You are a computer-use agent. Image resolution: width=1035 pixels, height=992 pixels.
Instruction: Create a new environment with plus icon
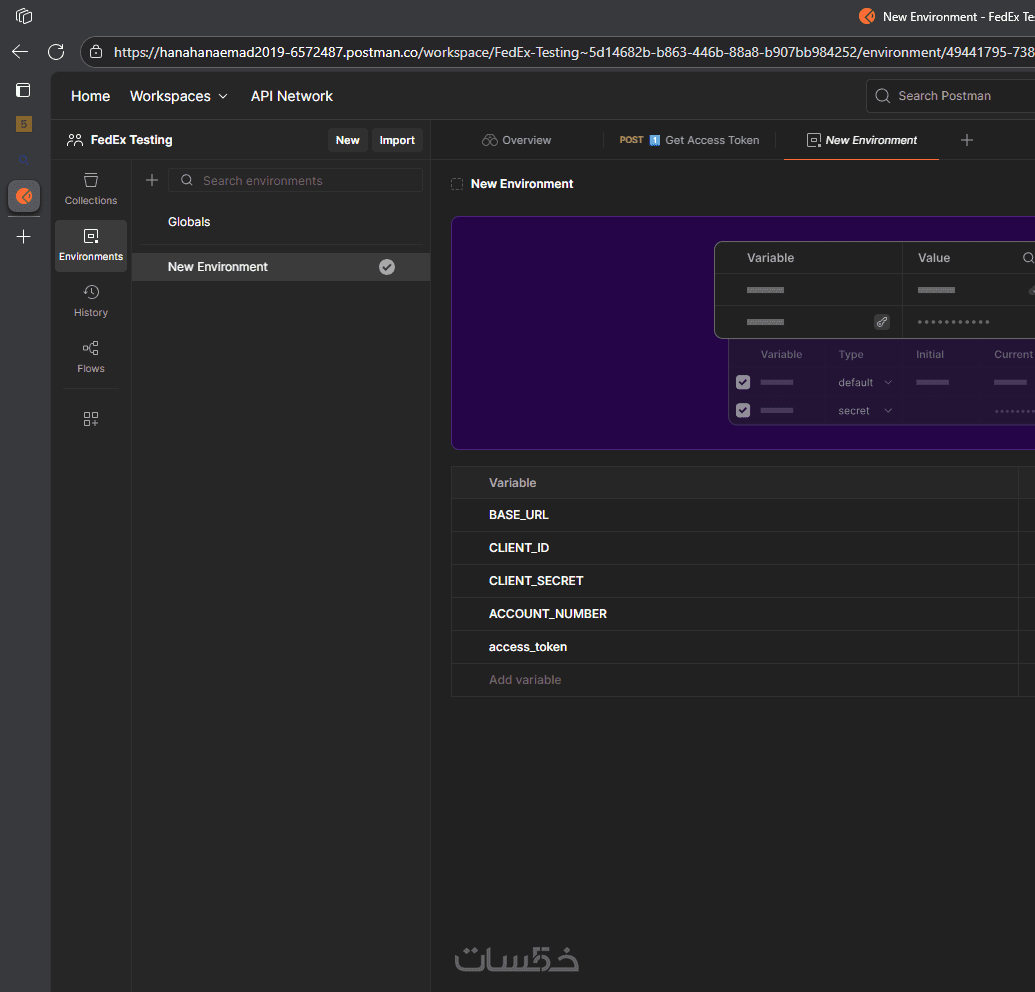[152, 180]
